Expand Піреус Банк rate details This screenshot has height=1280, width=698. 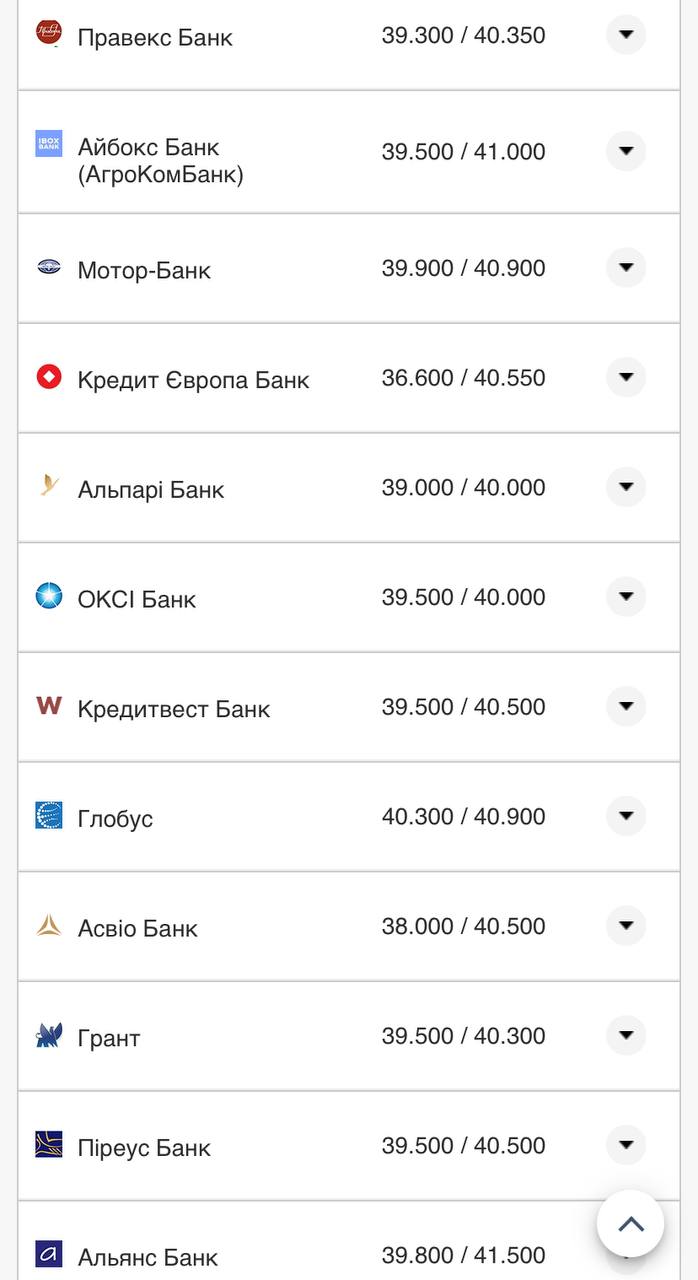point(626,1145)
